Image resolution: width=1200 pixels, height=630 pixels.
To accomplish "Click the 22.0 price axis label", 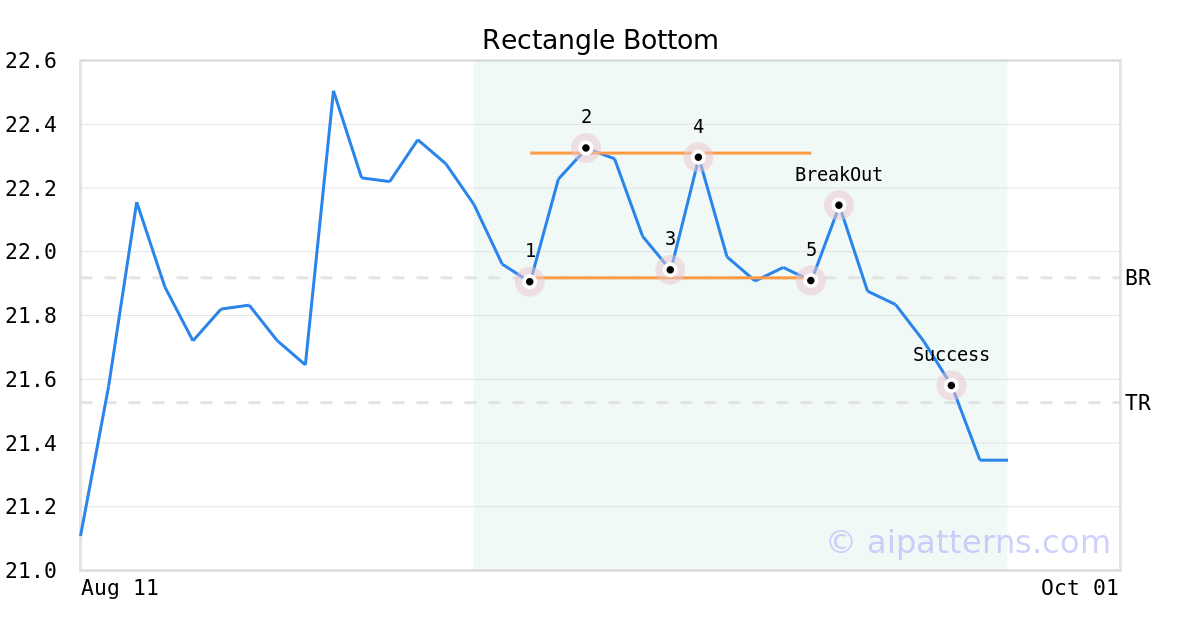I will 30,252.
